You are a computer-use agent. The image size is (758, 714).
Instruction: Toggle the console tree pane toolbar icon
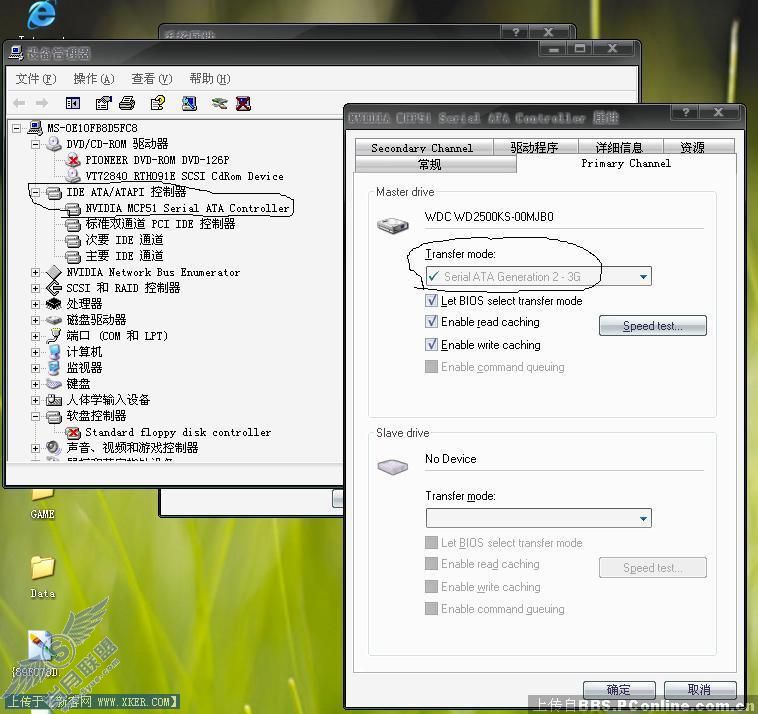pyautogui.click(x=73, y=103)
